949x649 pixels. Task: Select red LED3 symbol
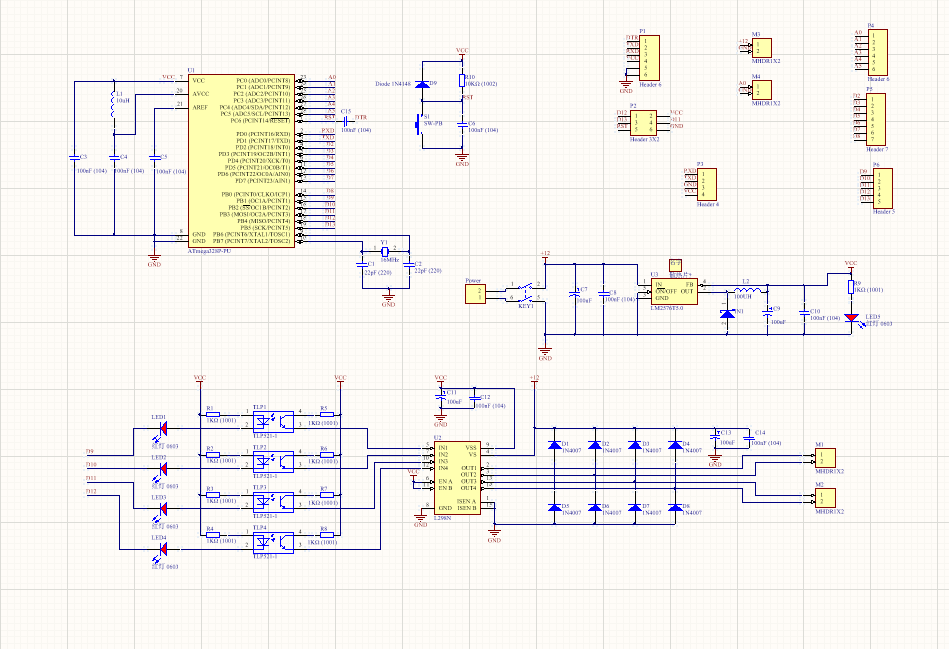162,509
